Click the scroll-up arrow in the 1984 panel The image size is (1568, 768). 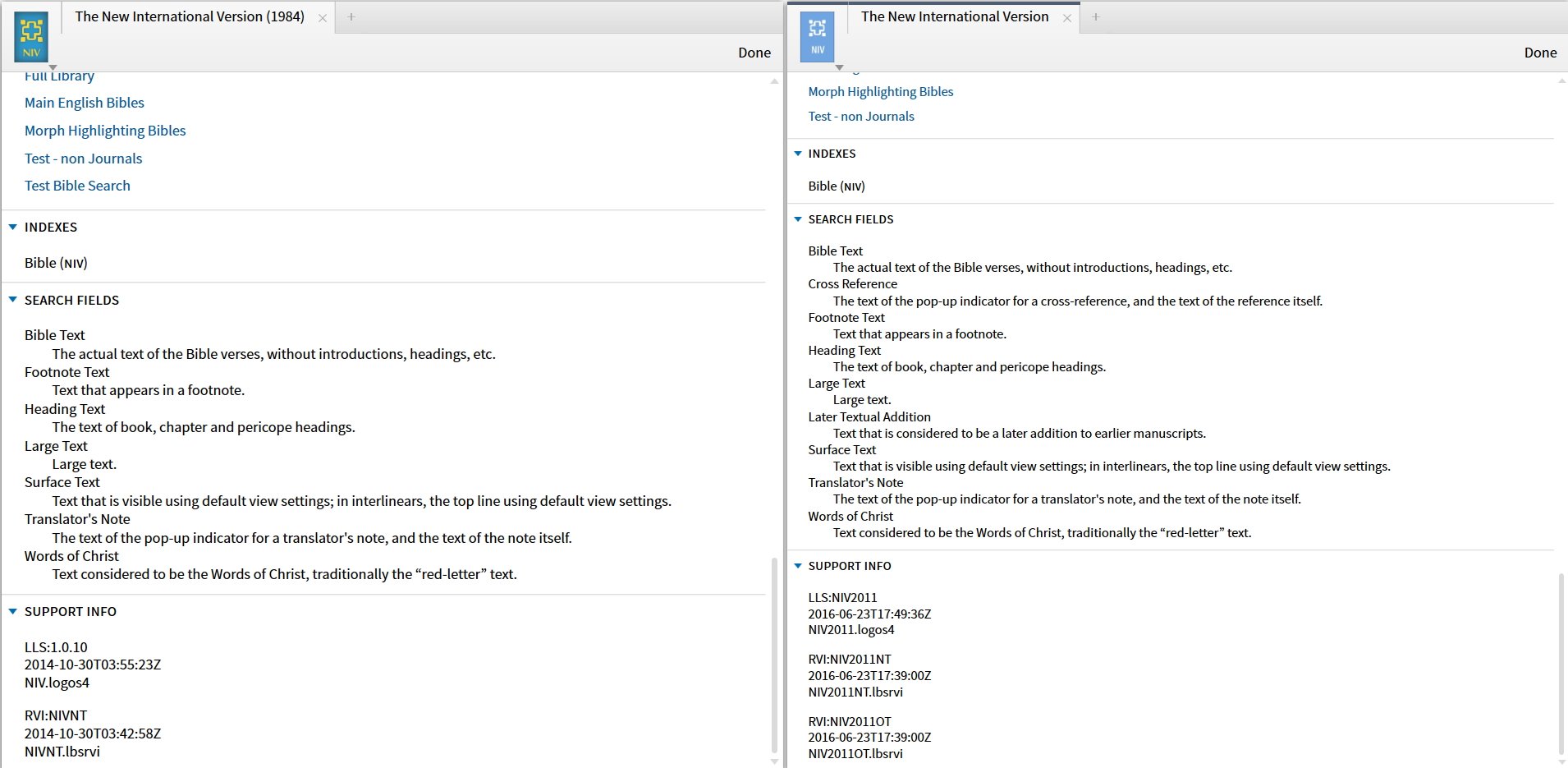click(774, 81)
